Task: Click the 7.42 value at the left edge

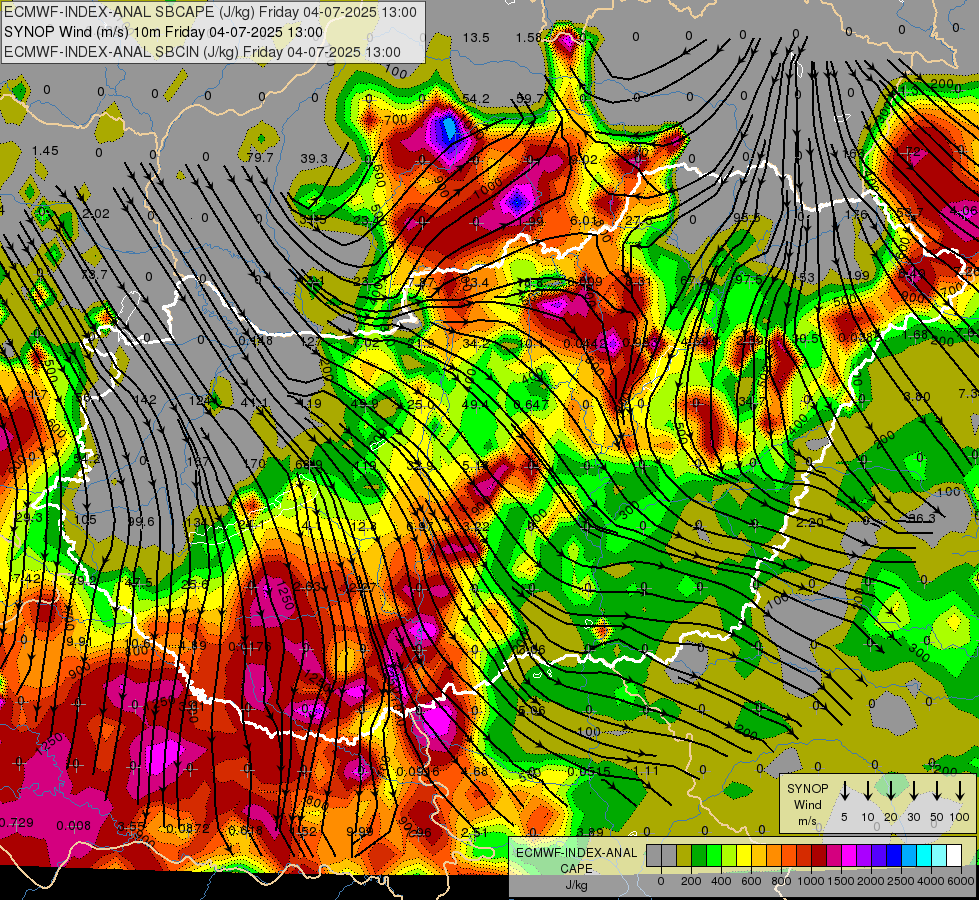Action: pyautogui.click(x=26, y=579)
